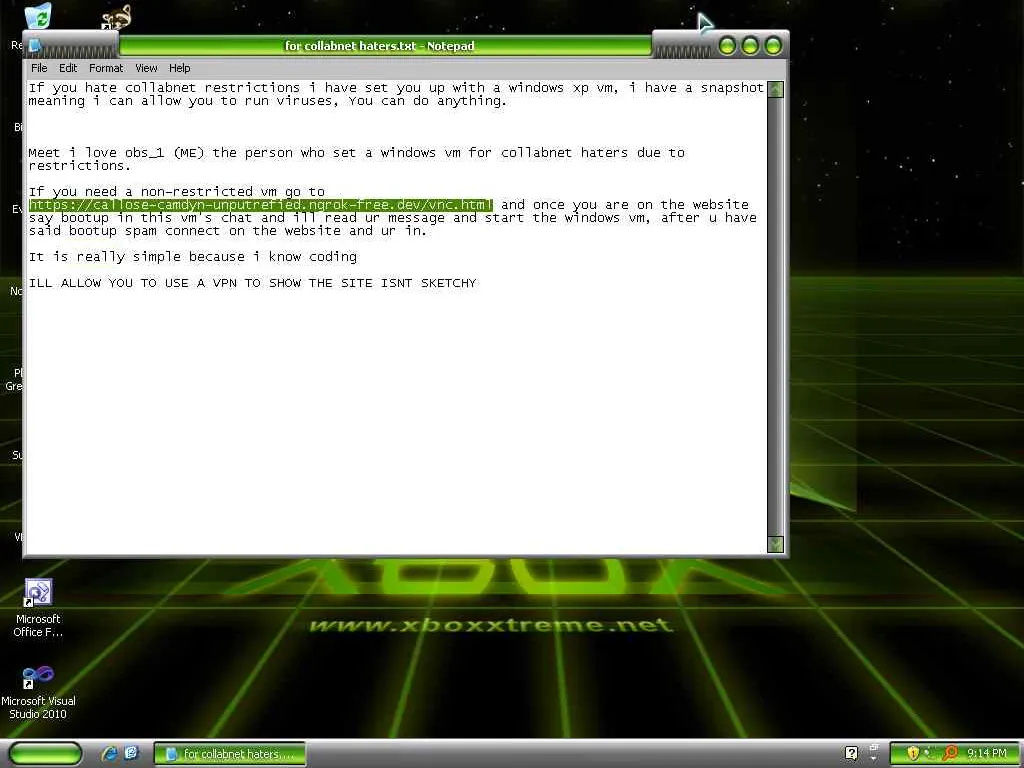The height and width of the screenshot is (768, 1024).
Task: Open the View menu in Notepad
Action: point(146,68)
